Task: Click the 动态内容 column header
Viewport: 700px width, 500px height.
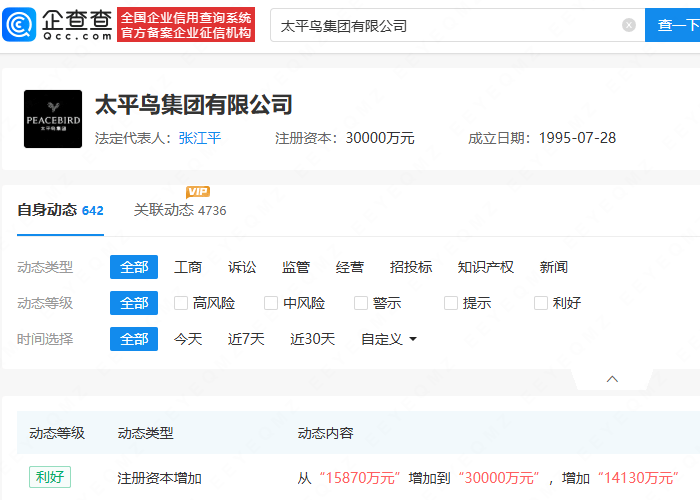Action: tap(325, 433)
